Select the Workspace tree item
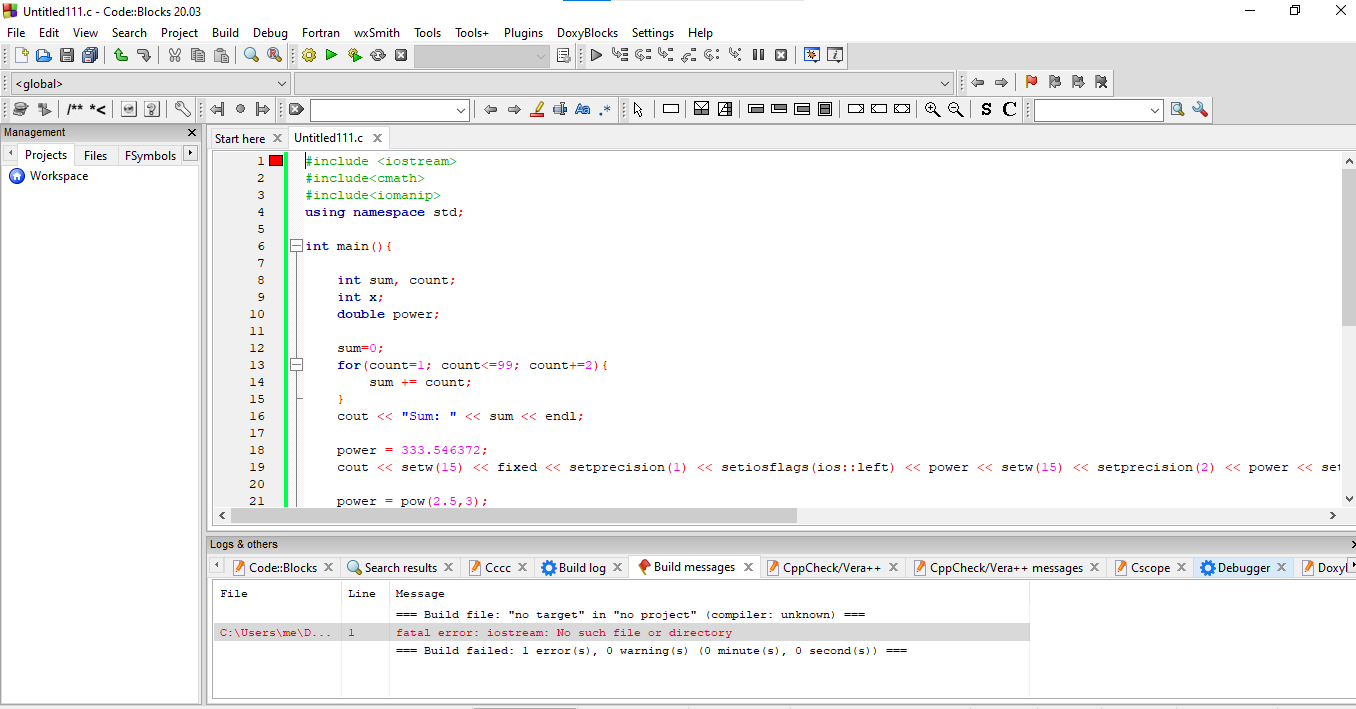1356x709 pixels. coord(58,176)
